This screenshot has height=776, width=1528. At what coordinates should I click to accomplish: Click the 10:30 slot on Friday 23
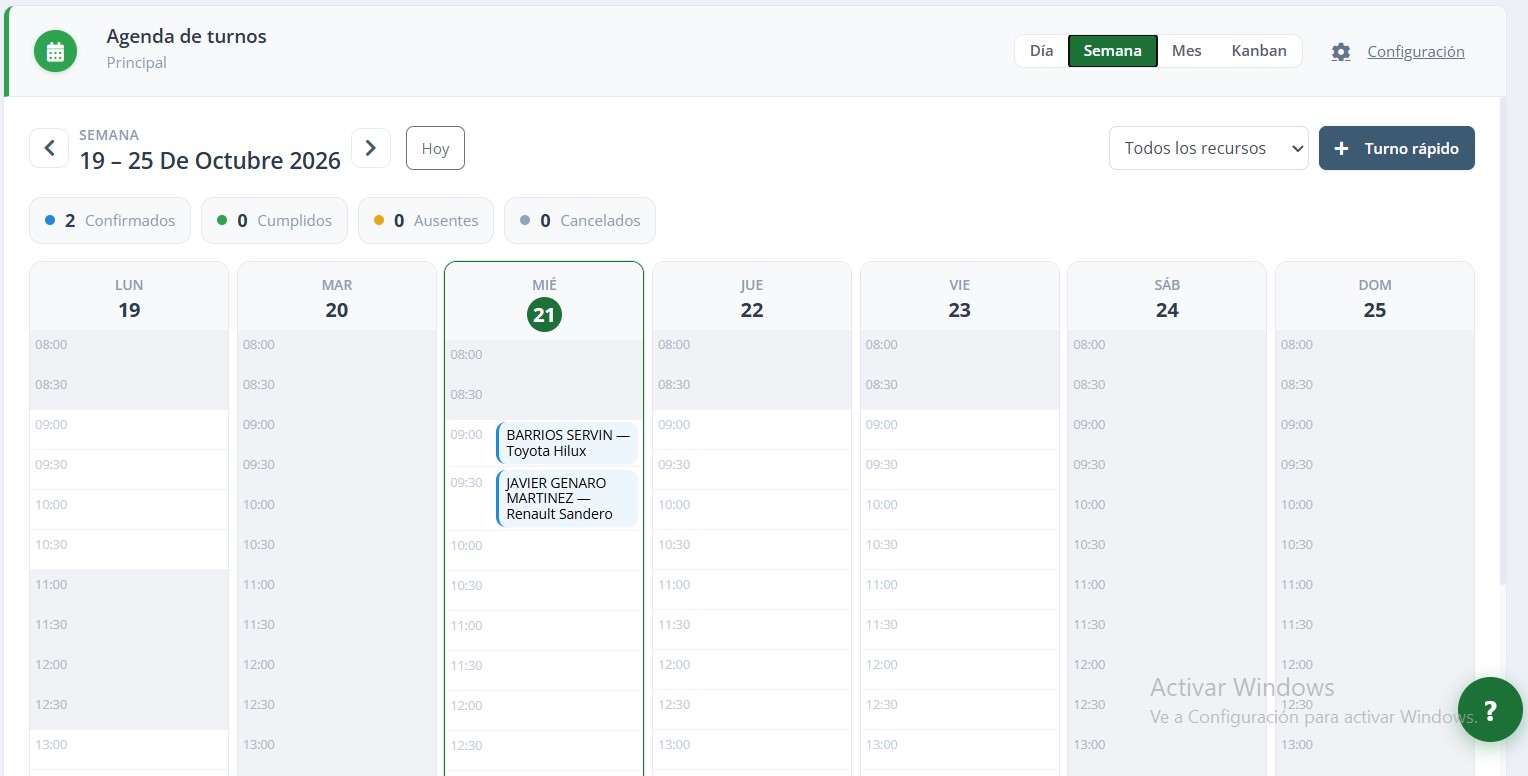click(x=960, y=550)
